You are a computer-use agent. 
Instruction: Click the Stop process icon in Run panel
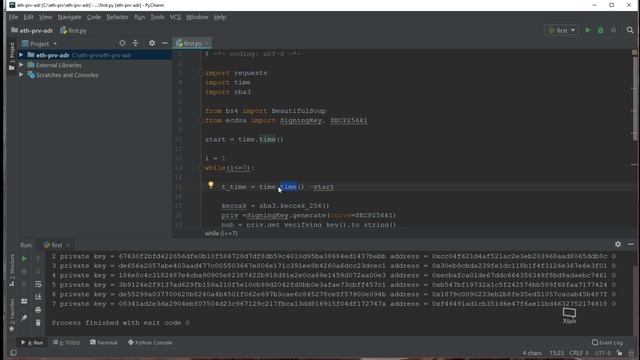24,271
